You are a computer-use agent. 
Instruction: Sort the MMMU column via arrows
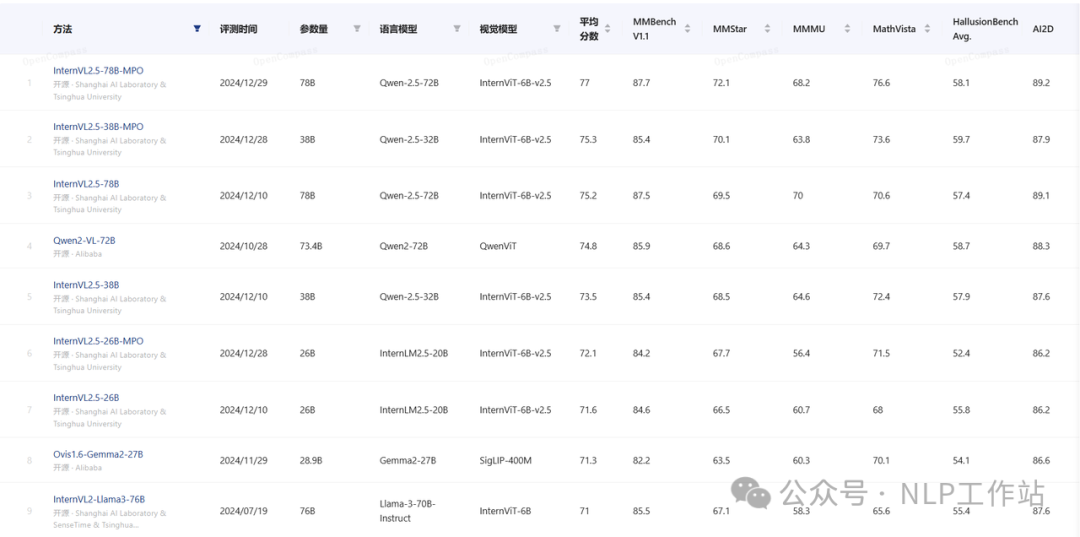(x=847, y=29)
